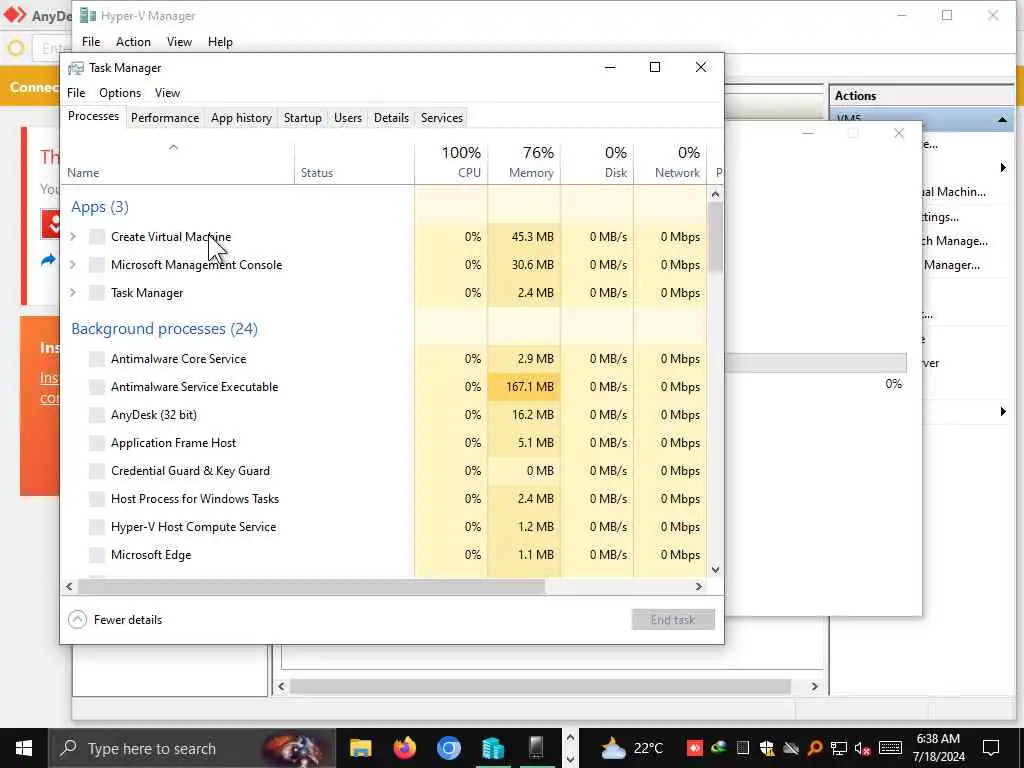The image size is (1024, 768).
Task: Switch to the App history tab
Action: click(x=241, y=118)
